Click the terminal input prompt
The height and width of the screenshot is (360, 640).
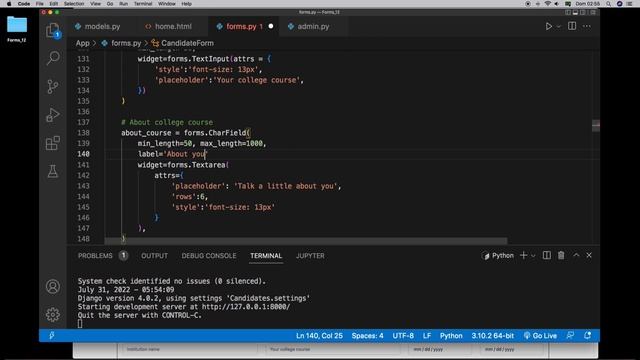point(80,324)
